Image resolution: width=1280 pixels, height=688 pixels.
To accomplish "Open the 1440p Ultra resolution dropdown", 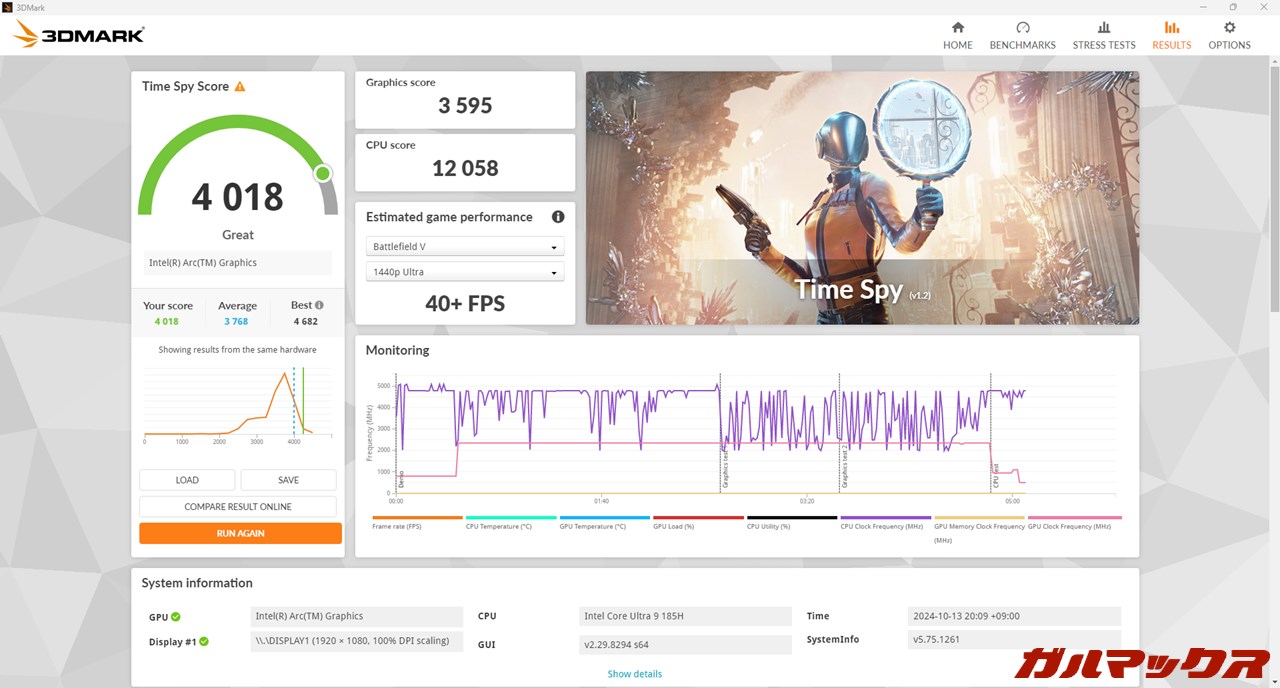I will pyautogui.click(x=465, y=272).
